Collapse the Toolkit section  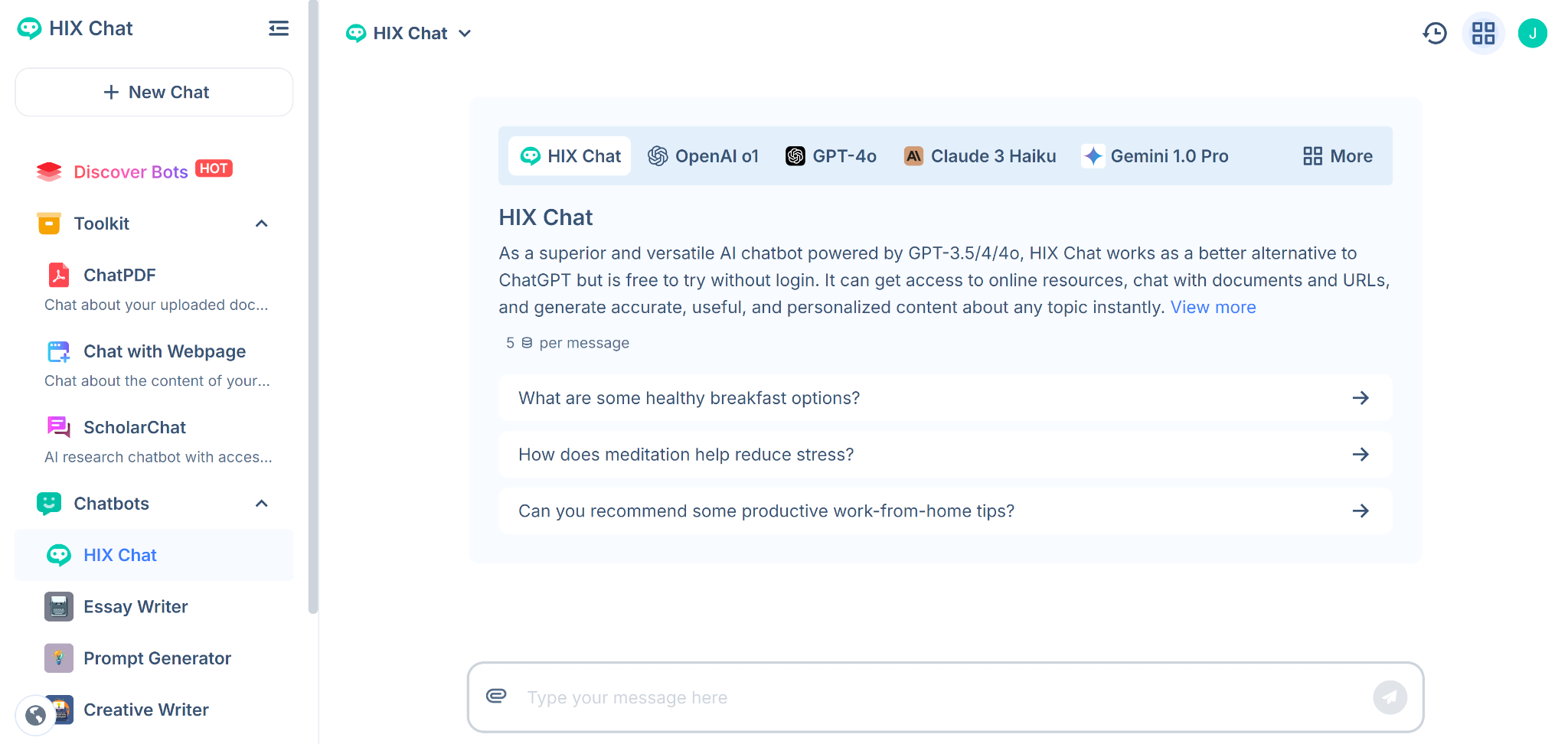pos(261,224)
